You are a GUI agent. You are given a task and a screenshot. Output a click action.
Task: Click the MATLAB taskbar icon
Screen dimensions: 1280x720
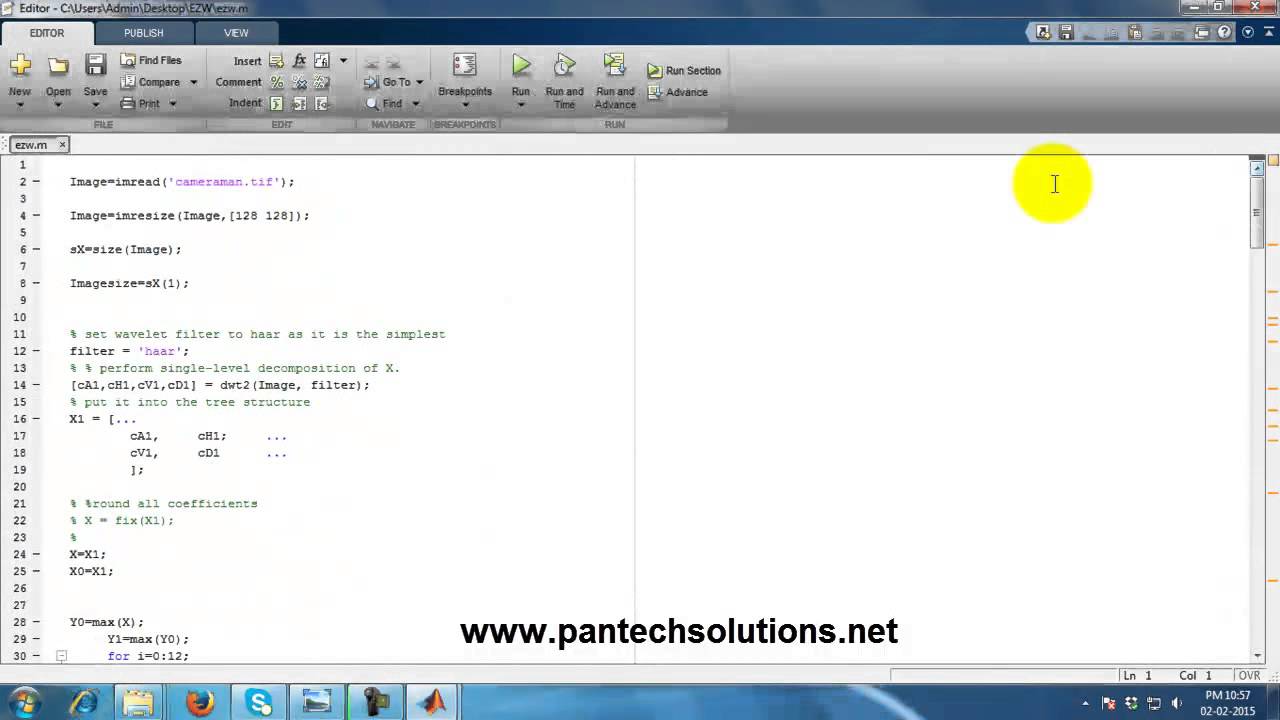point(434,702)
